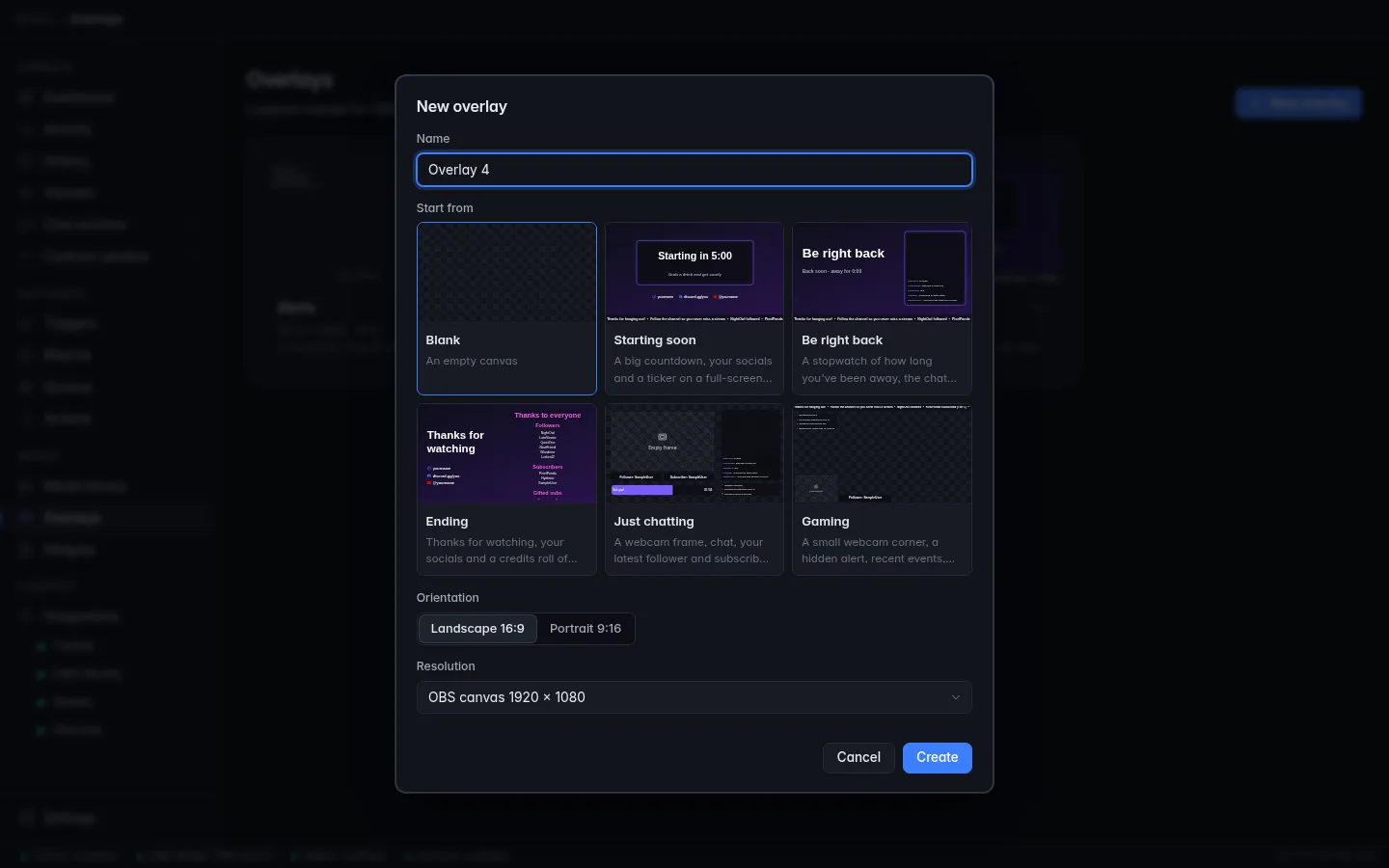1389x868 pixels.
Task: Choose the Starting soon template
Action: (x=694, y=309)
